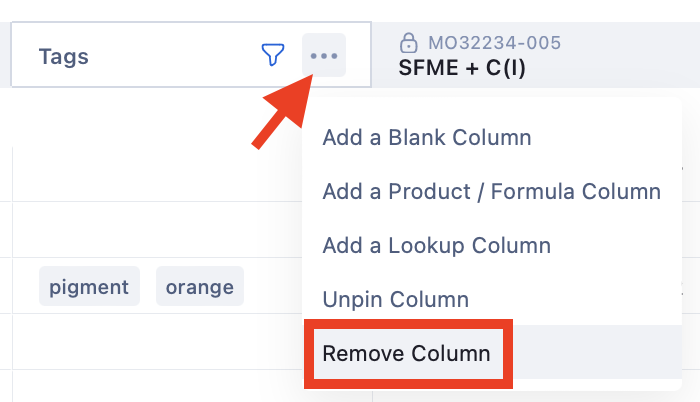Screen dimensions: 700x402
Task: Click the Tags column header label
Action: (x=64, y=56)
